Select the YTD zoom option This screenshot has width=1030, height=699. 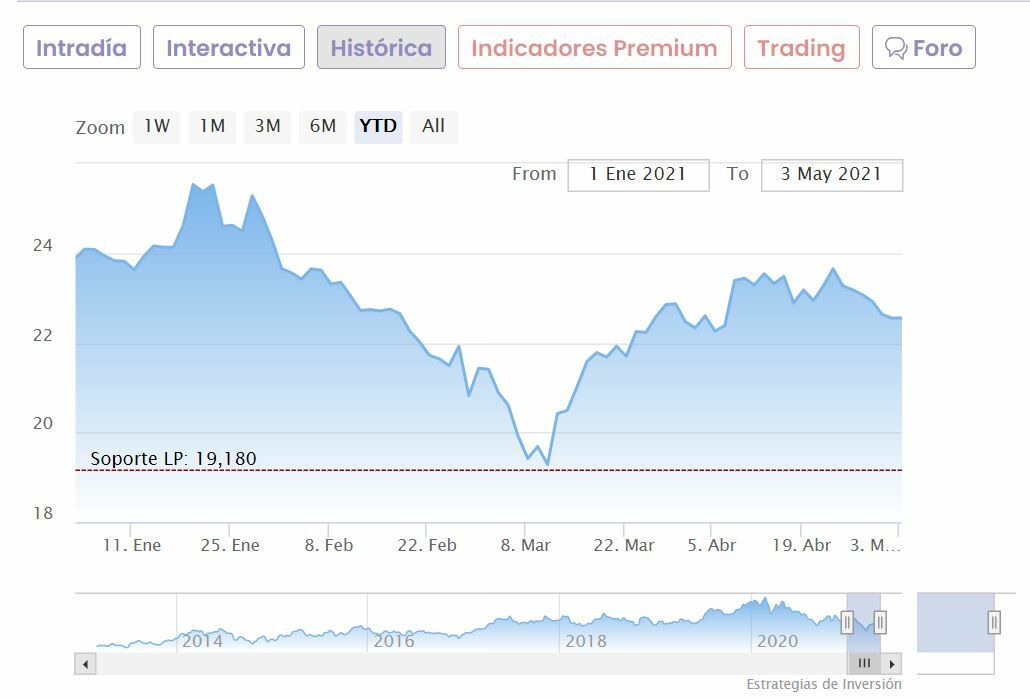tap(378, 126)
